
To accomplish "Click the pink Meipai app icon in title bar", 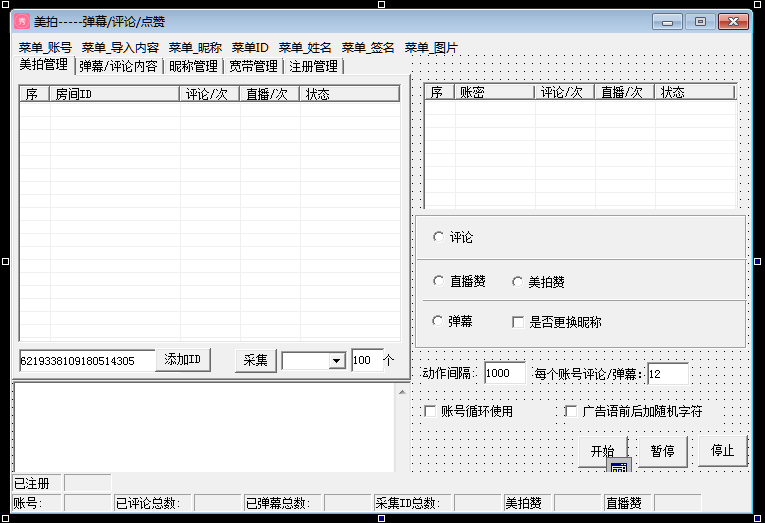I will (x=21, y=21).
